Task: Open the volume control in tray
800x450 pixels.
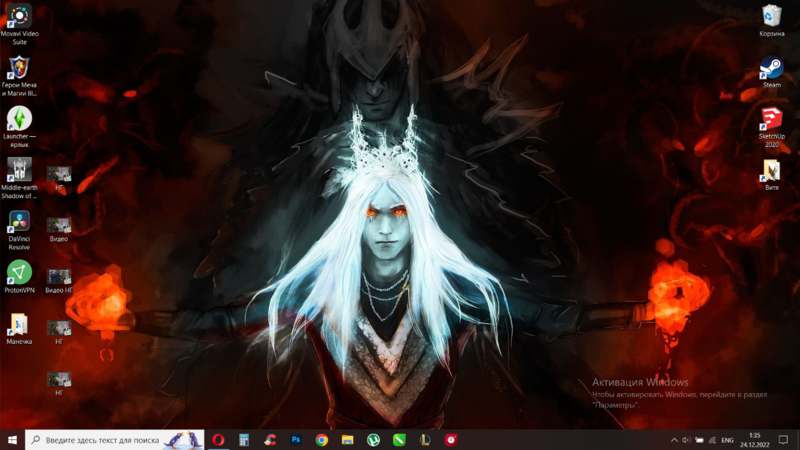Action: pyautogui.click(x=686, y=440)
